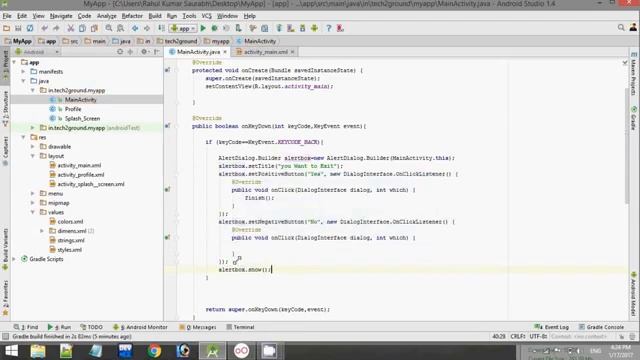
Task: Expand the manifests folder
Action: click(x=24, y=71)
